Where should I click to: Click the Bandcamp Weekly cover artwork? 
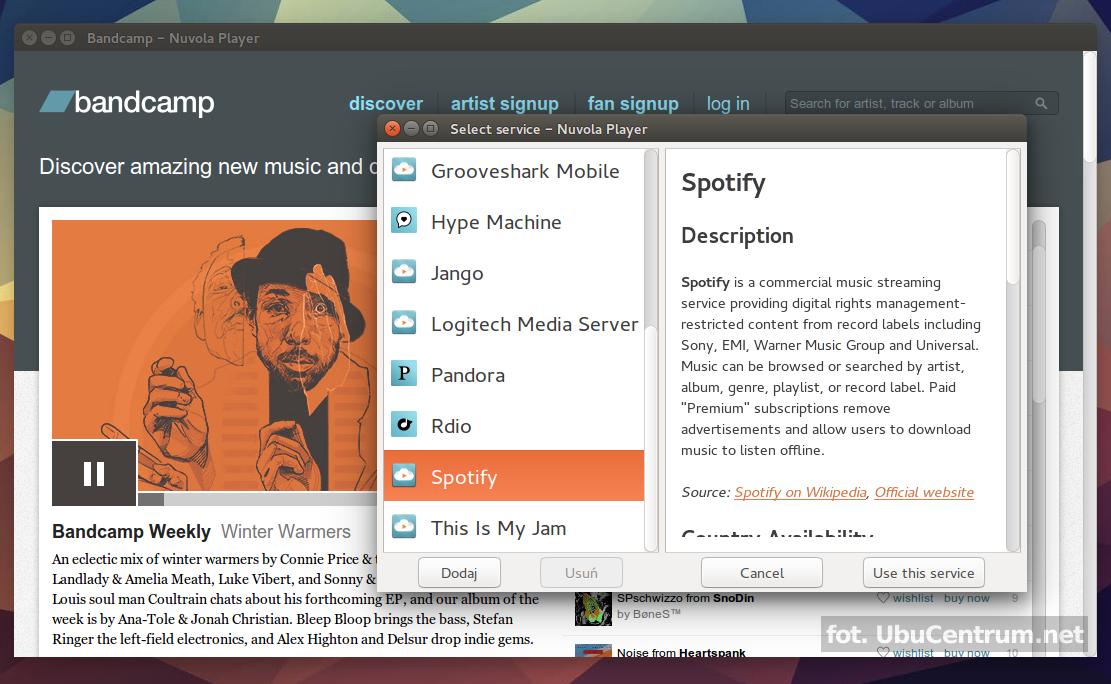point(215,354)
